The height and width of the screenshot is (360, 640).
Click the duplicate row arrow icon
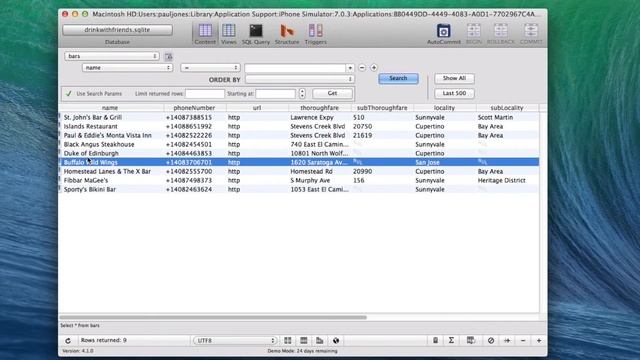pyautogui.click(x=507, y=340)
